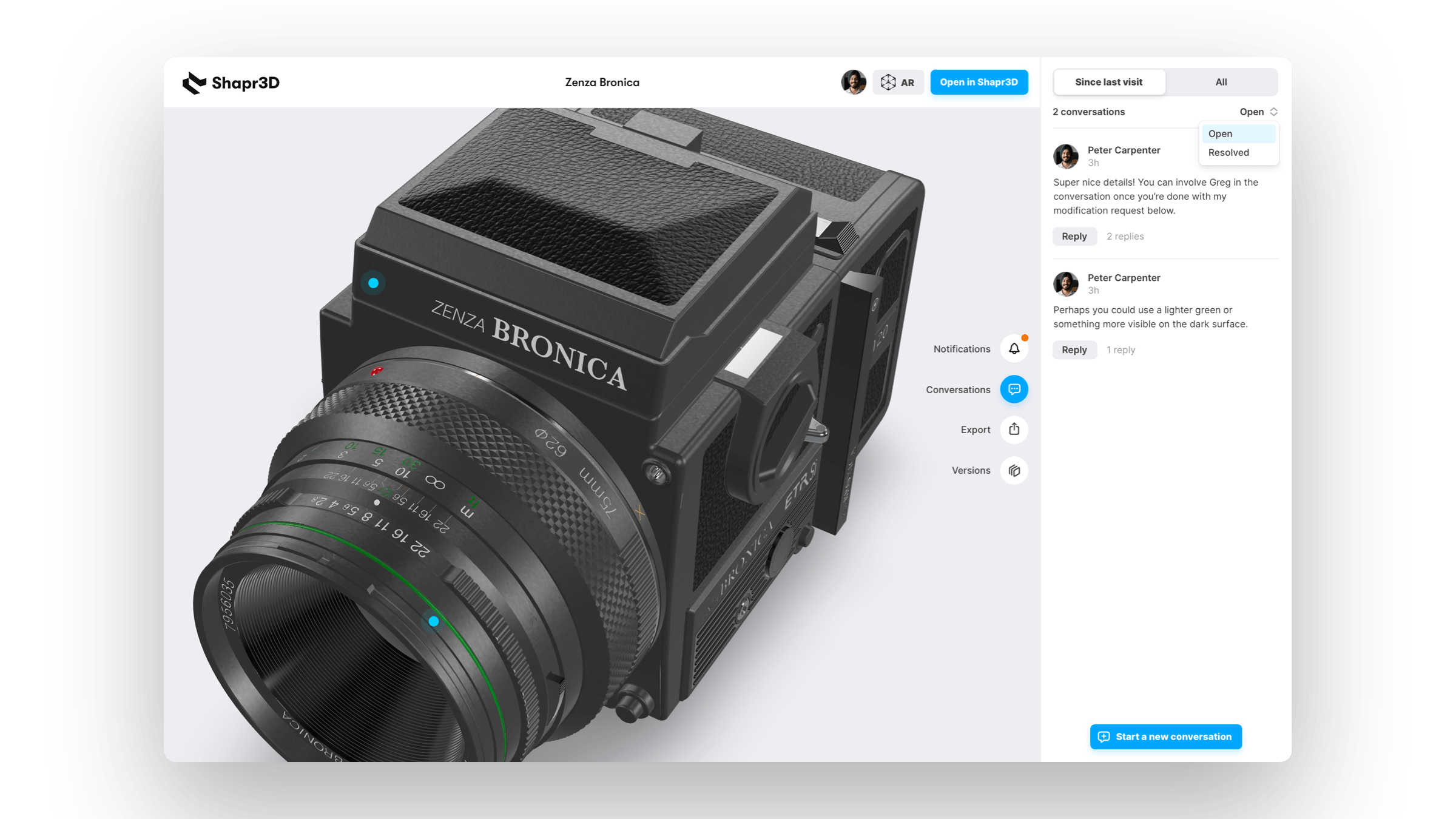
Task: Expand the 1 reply thread
Action: 1121,349
